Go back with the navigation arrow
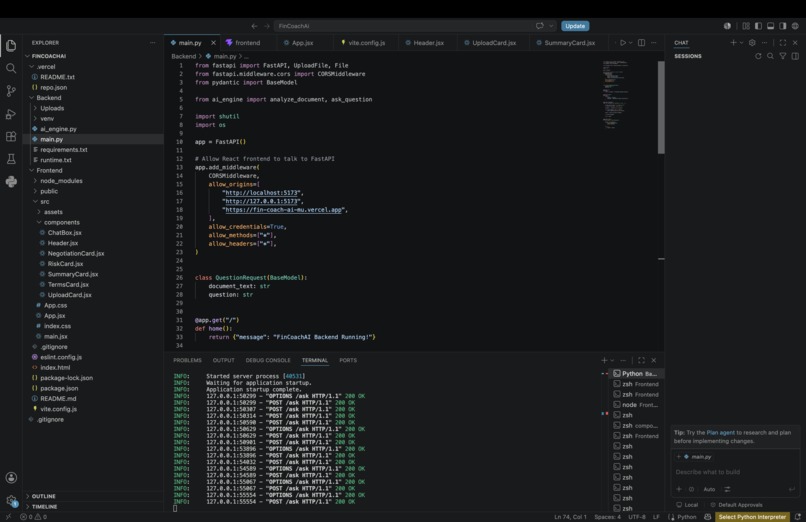806x522 pixels. (x=254, y=26)
